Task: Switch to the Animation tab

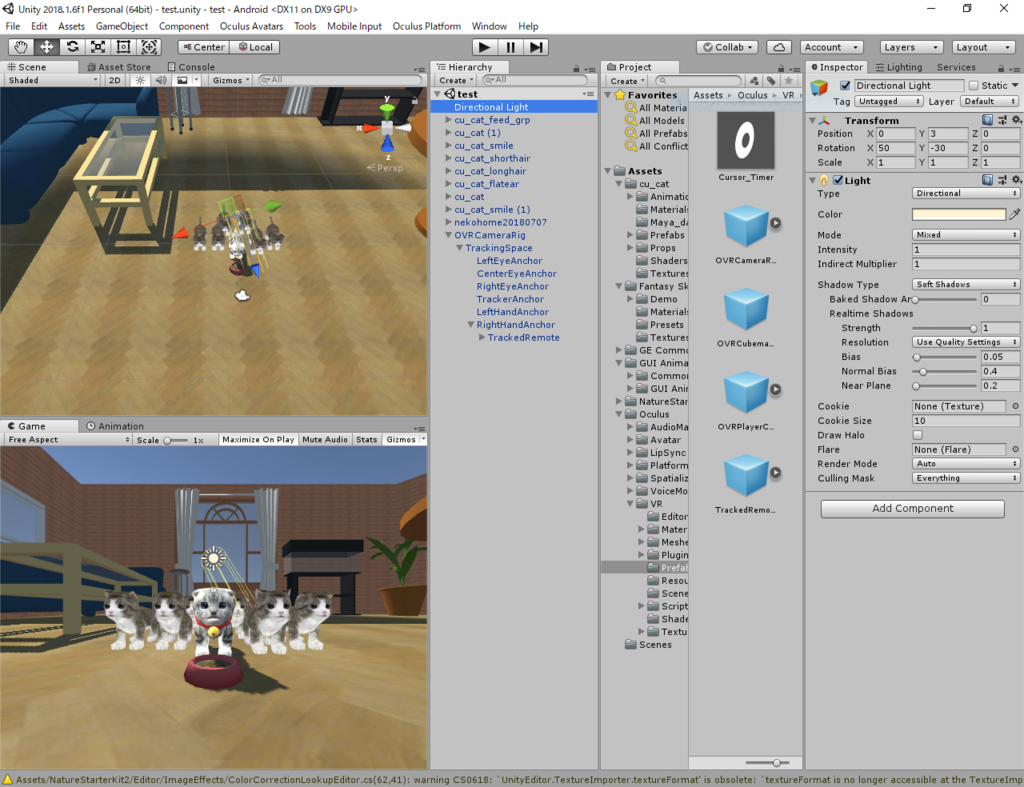Action: pyautogui.click(x=115, y=426)
